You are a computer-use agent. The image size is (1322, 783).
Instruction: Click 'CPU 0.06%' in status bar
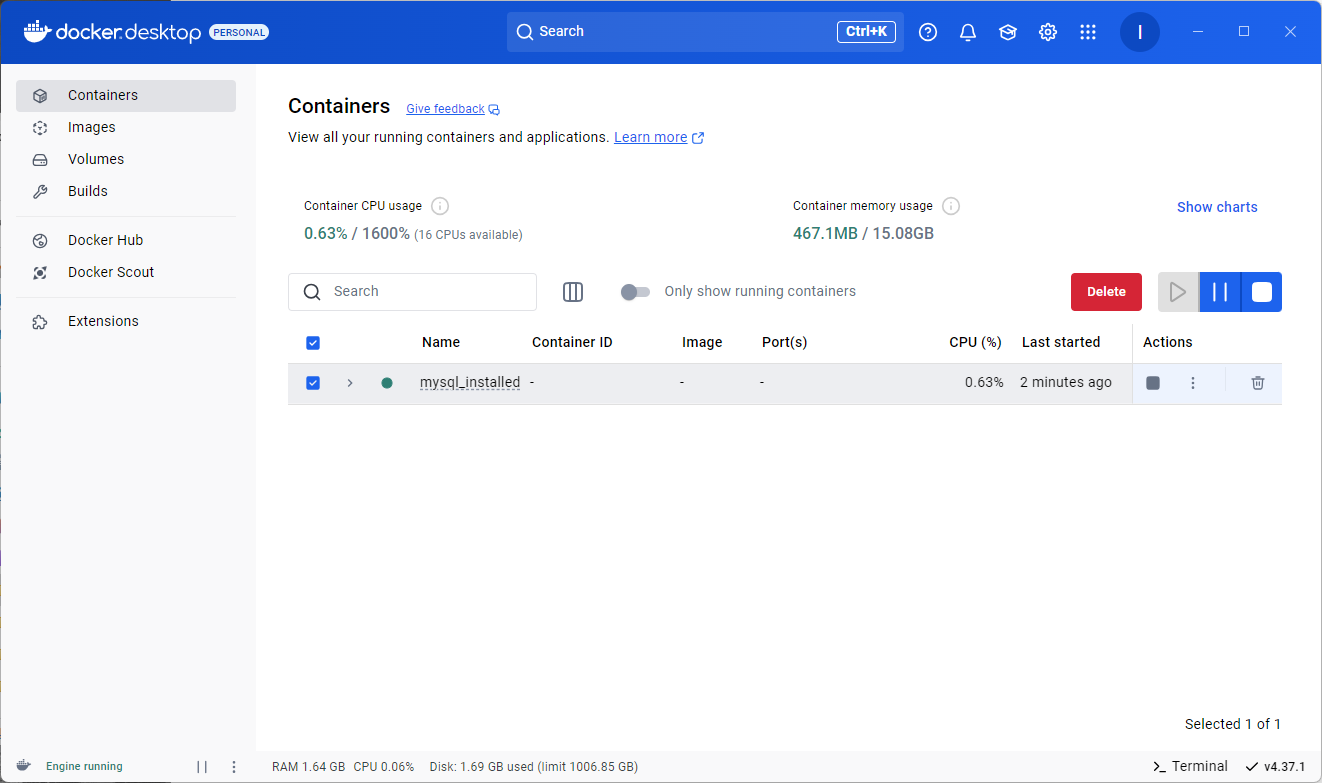click(x=384, y=767)
